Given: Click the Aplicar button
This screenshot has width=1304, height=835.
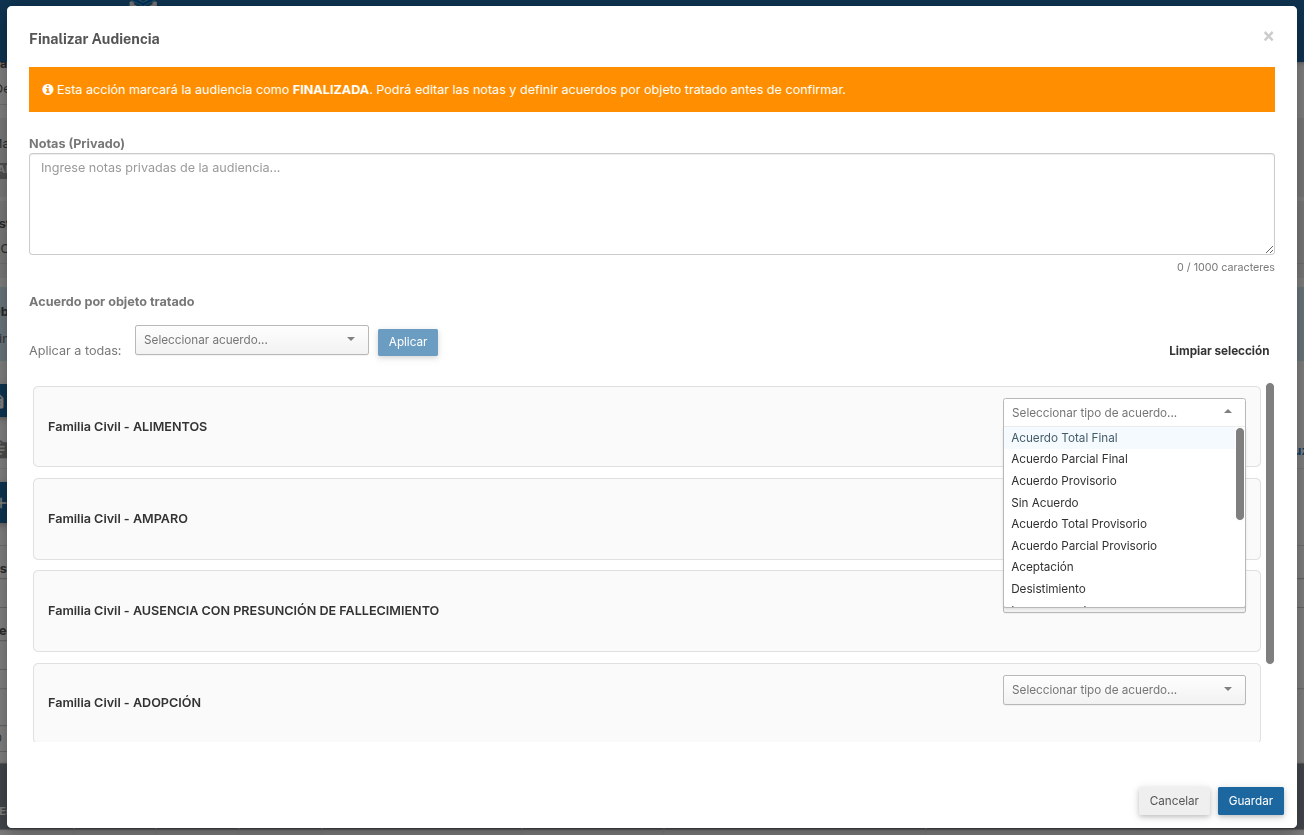Looking at the screenshot, I should 408,342.
